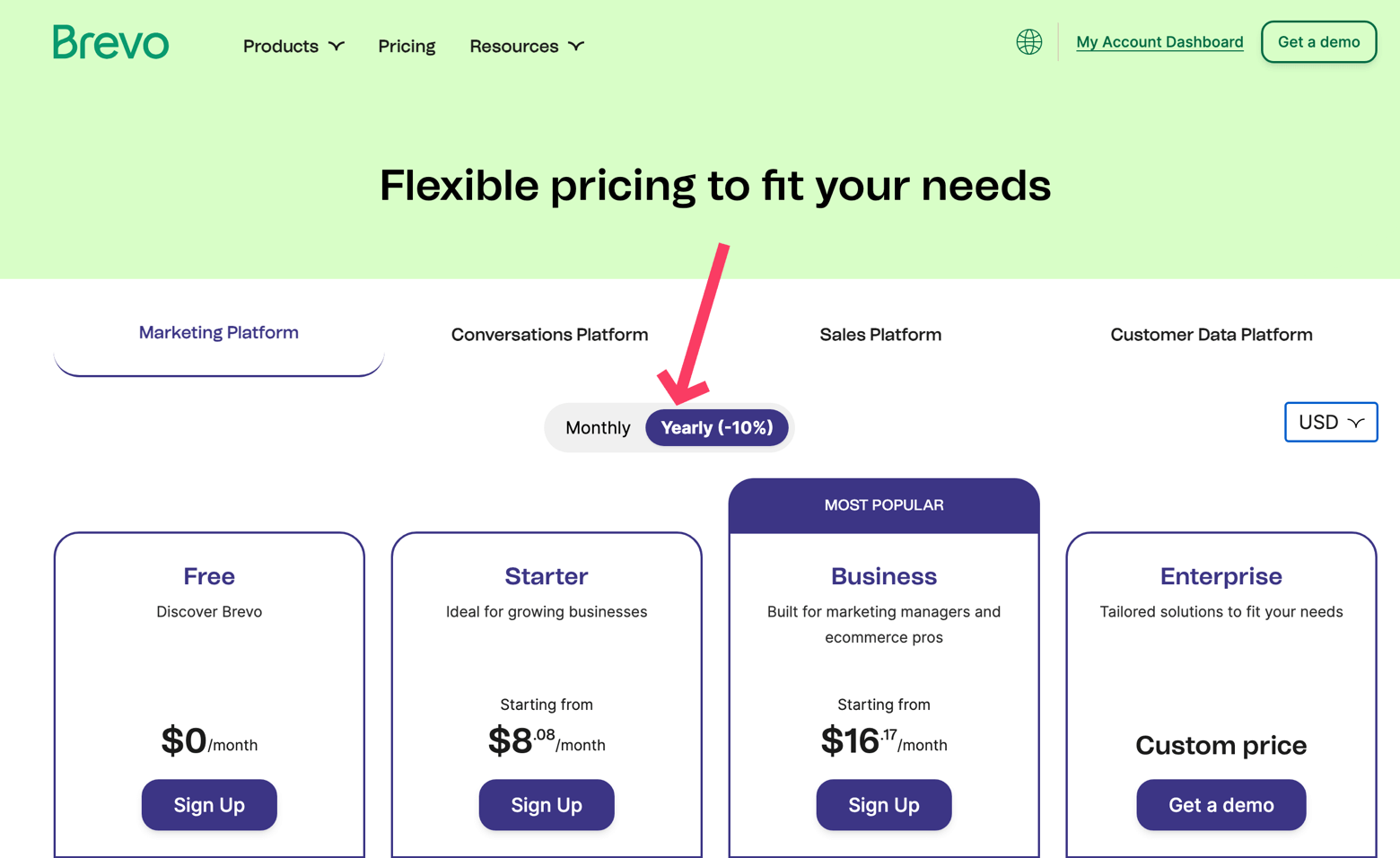Switch billing to Monthly
This screenshot has height=858, width=1400.
pyautogui.click(x=598, y=428)
